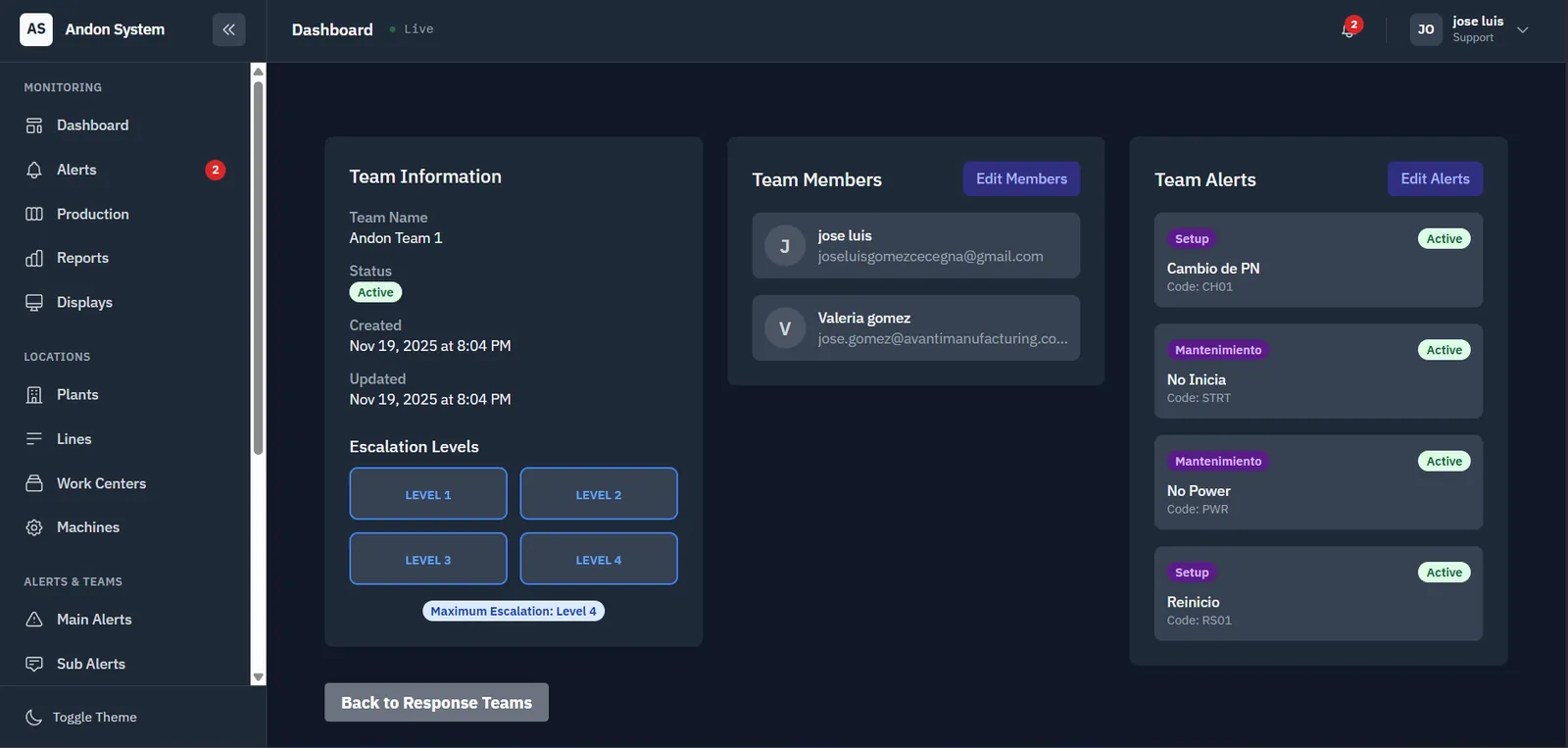Click Back to Response Teams button
1568x748 pixels.
436,703
